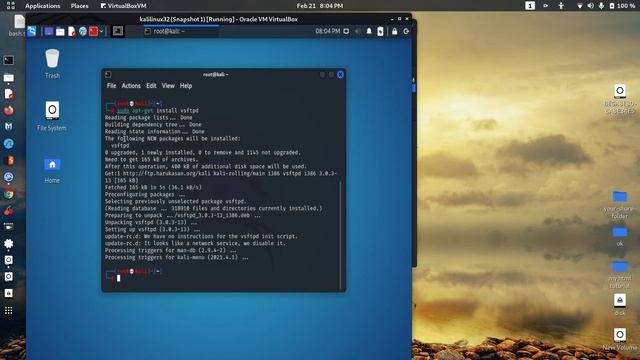Image resolution: width=640 pixels, height=360 pixels.
Task: Select the dark workspace switcher box in the Kali panel
Action: click(118, 31)
